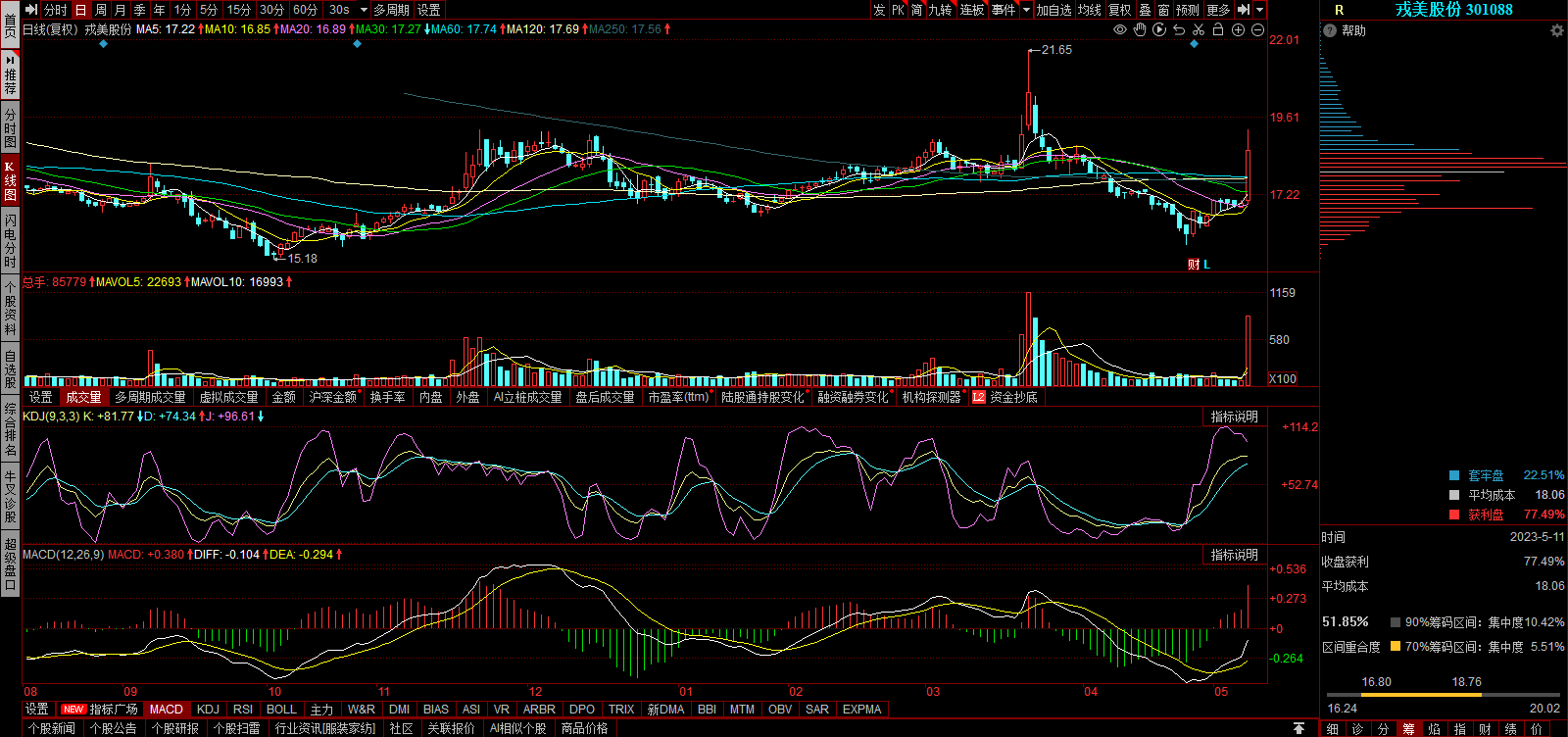Open the gear settings icon in right panel
Viewport: 1568px width, 737px height.
1556,30
